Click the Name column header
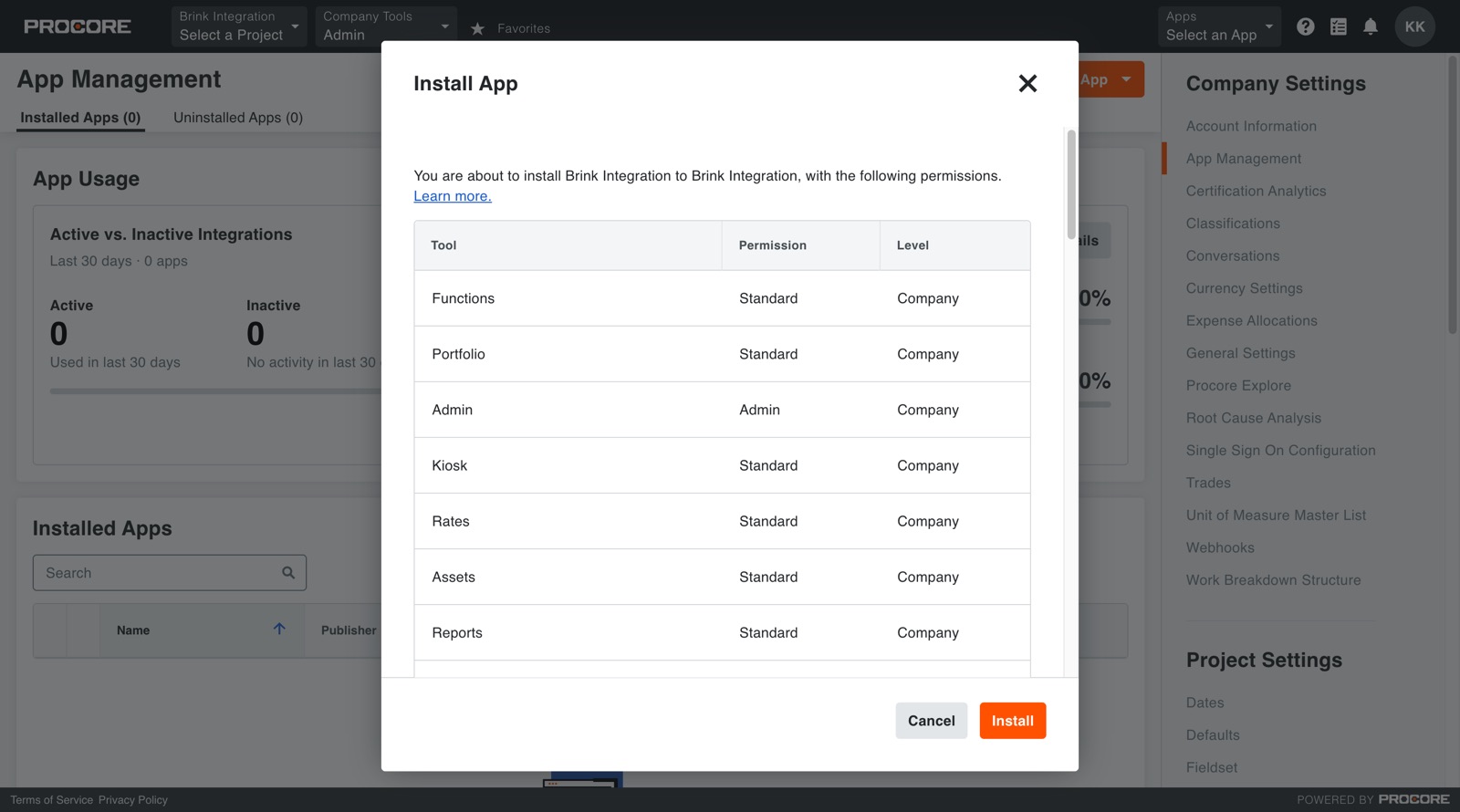The image size is (1460, 812). tap(201, 630)
